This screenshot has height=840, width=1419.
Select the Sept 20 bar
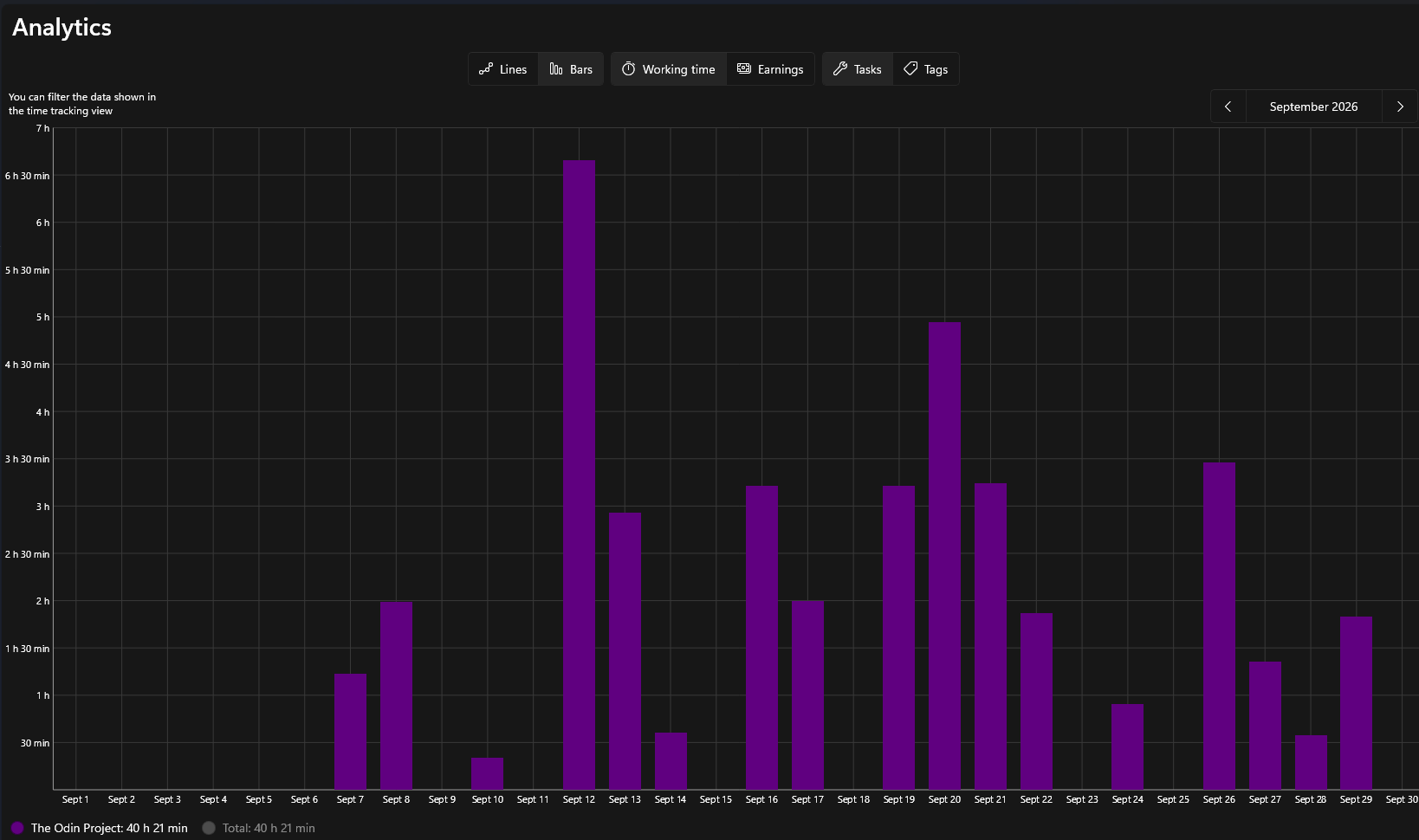pos(944,556)
